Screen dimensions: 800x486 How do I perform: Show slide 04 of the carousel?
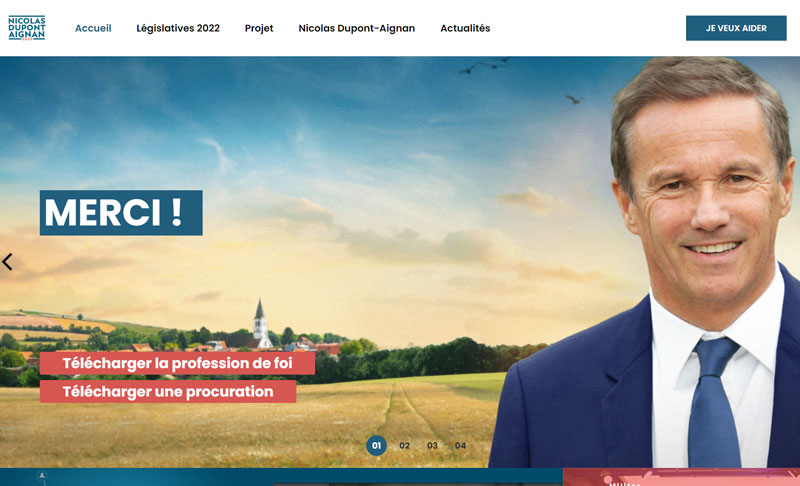click(x=461, y=446)
